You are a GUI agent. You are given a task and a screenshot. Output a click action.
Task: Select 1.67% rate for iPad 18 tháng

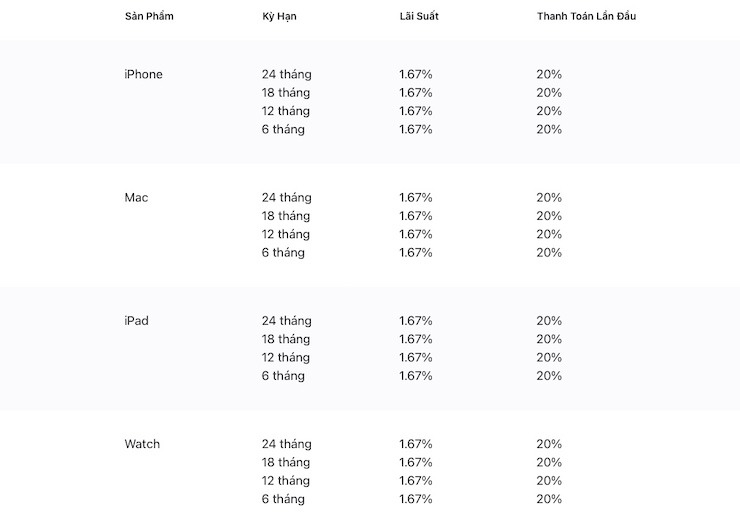(415, 339)
